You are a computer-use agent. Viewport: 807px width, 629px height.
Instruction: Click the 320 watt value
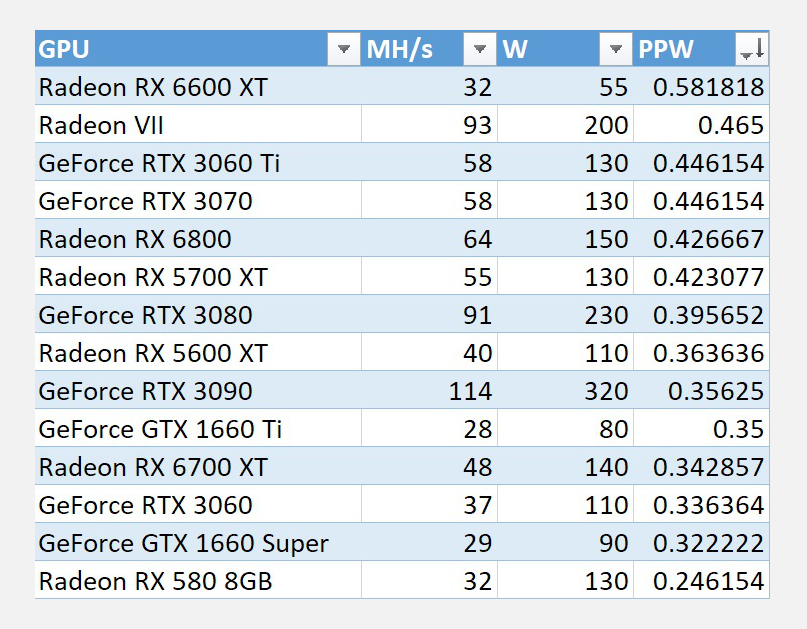tap(606, 391)
